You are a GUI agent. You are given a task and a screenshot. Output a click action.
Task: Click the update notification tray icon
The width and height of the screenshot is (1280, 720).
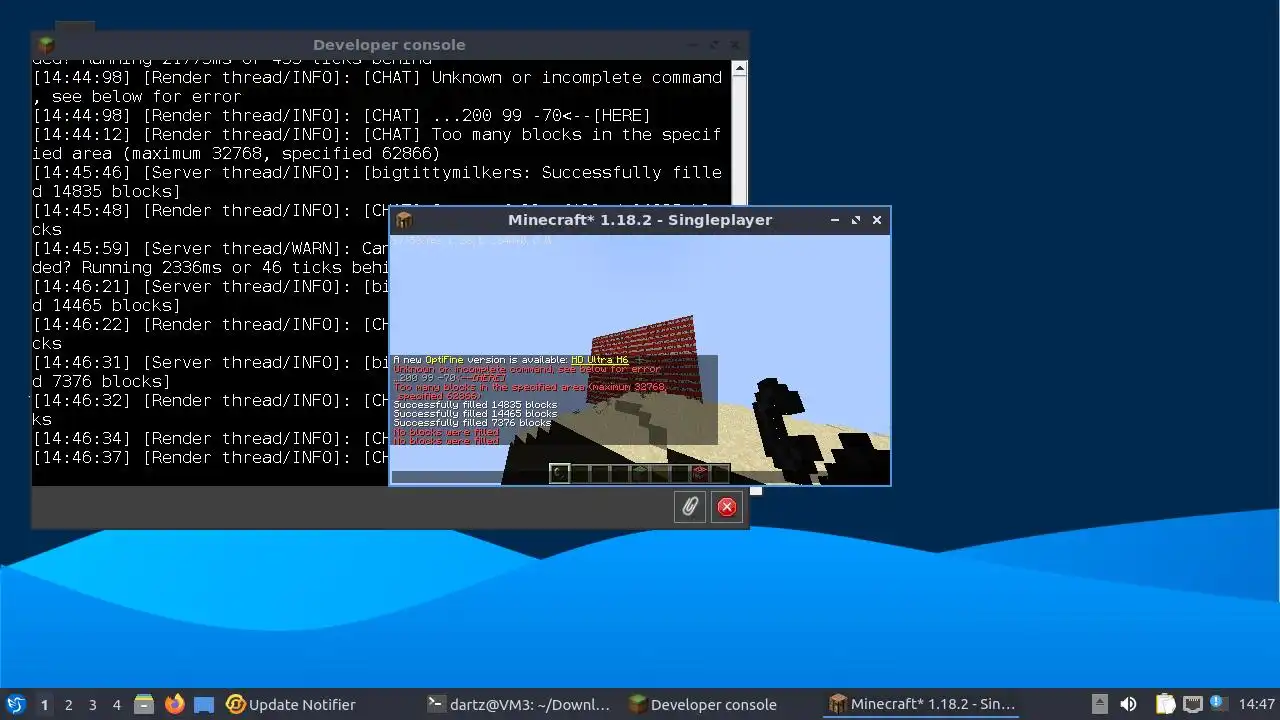1217,703
